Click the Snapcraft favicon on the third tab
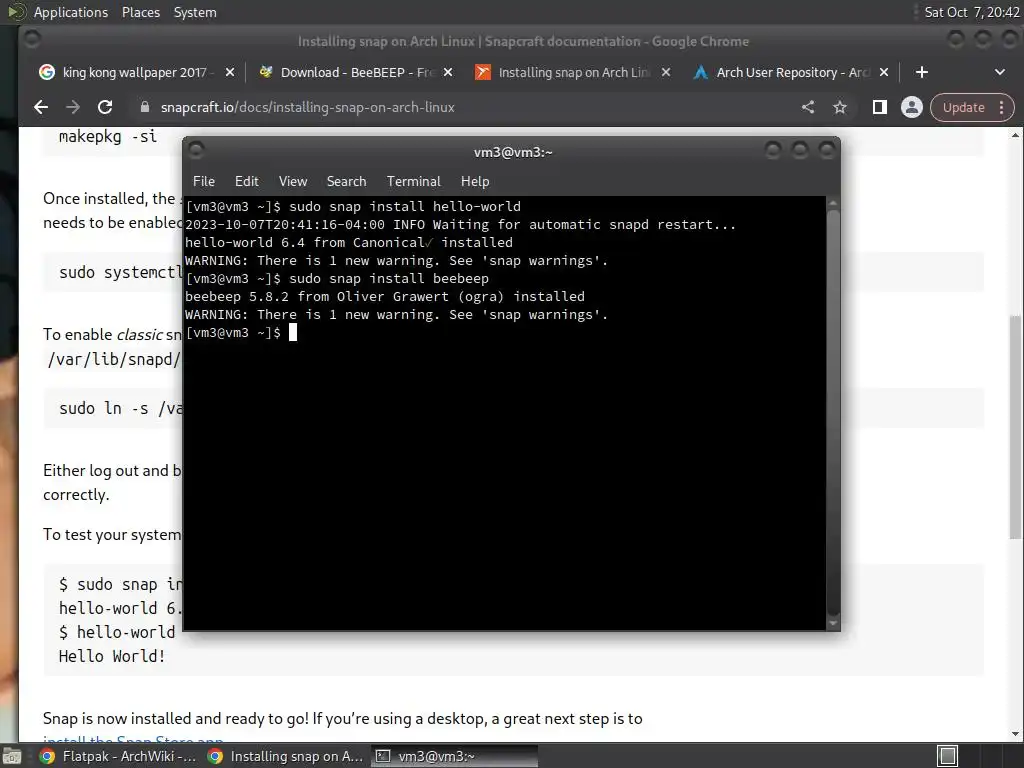Viewport: 1024px width, 768px height. [x=483, y=72]
